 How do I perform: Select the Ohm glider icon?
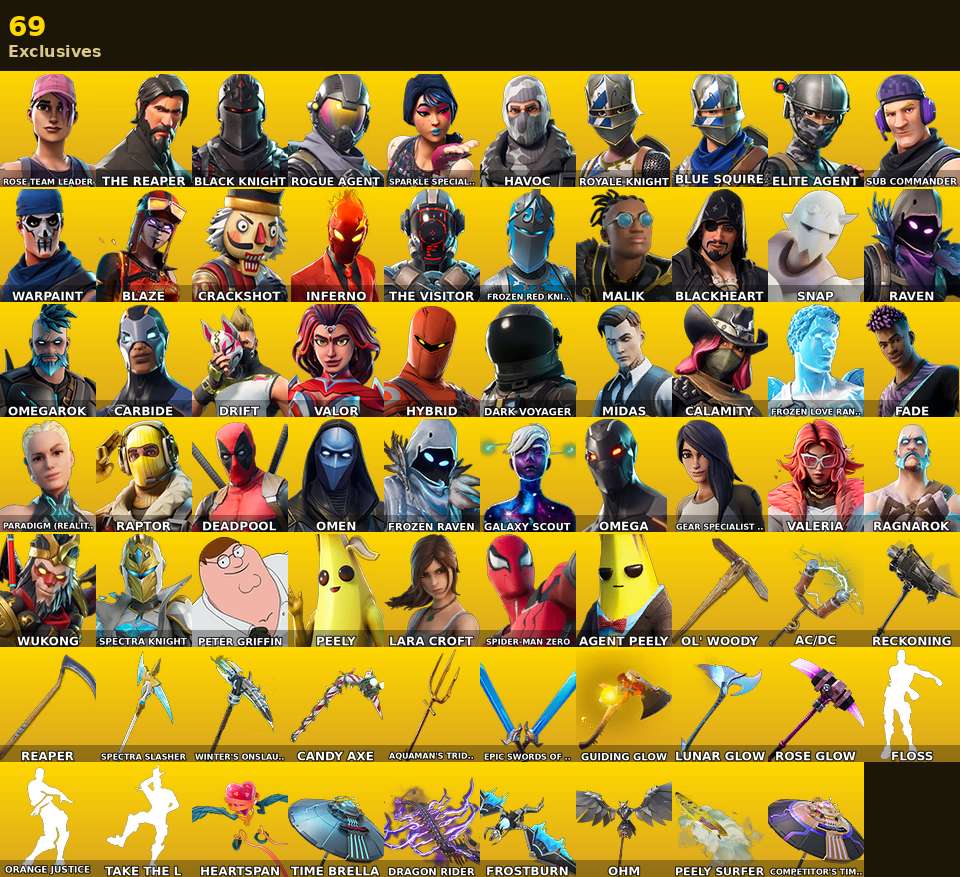click(x=624, y=820)
